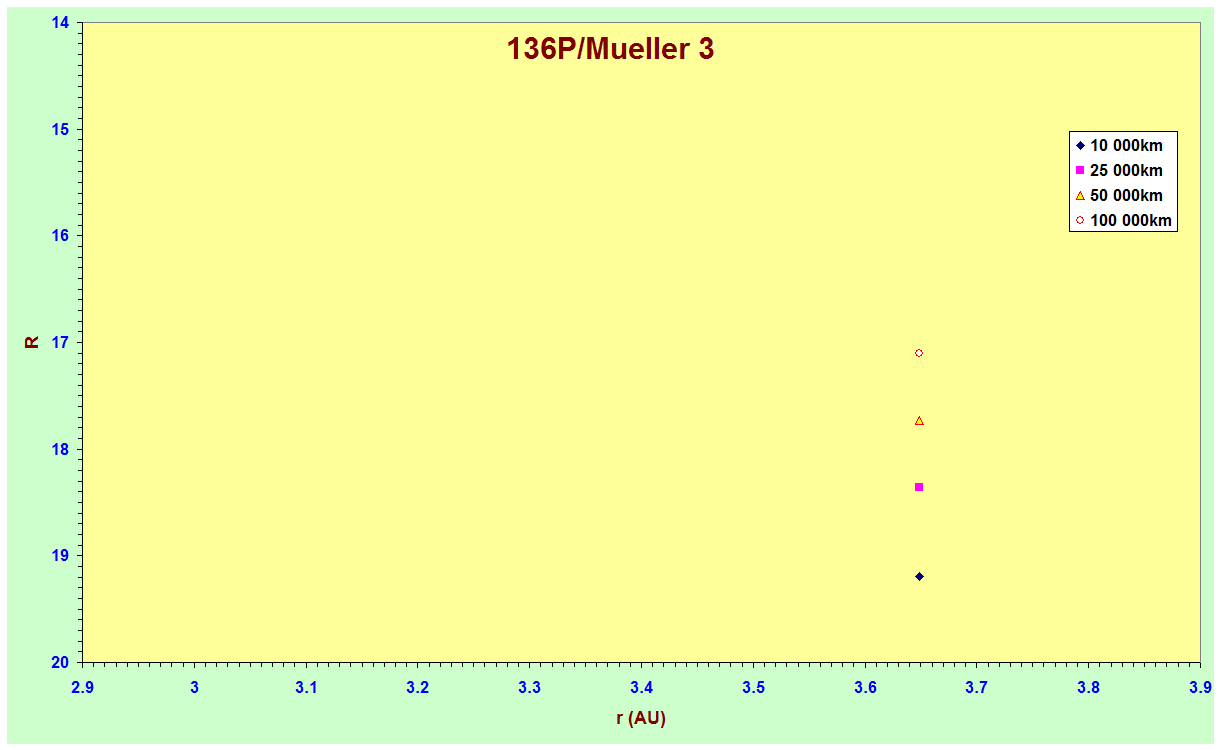This screenshot has width=1221, height=750.
Task: Select the 100 000km legend entry
Action: (x=1122, y=220)
